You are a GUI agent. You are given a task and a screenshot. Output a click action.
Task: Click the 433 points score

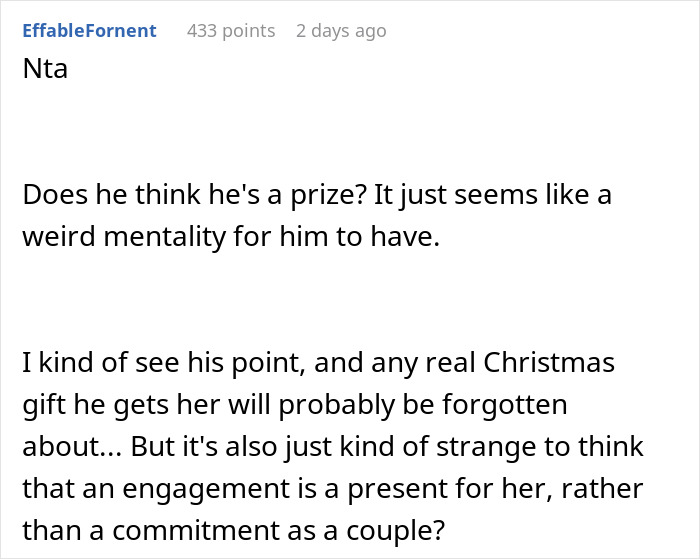(x=231, y=31)
